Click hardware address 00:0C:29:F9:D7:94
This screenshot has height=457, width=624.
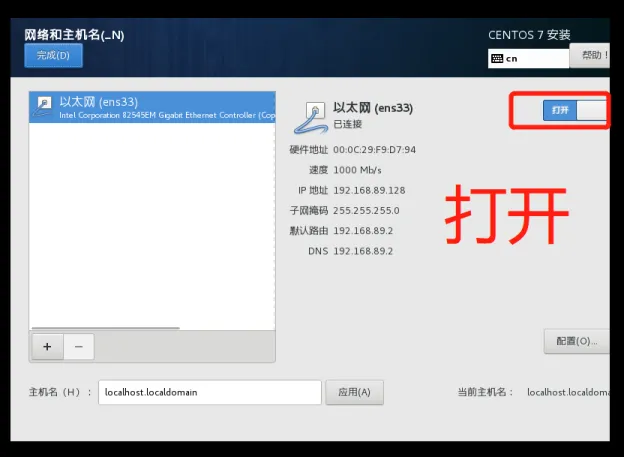[x=374, y=150]
